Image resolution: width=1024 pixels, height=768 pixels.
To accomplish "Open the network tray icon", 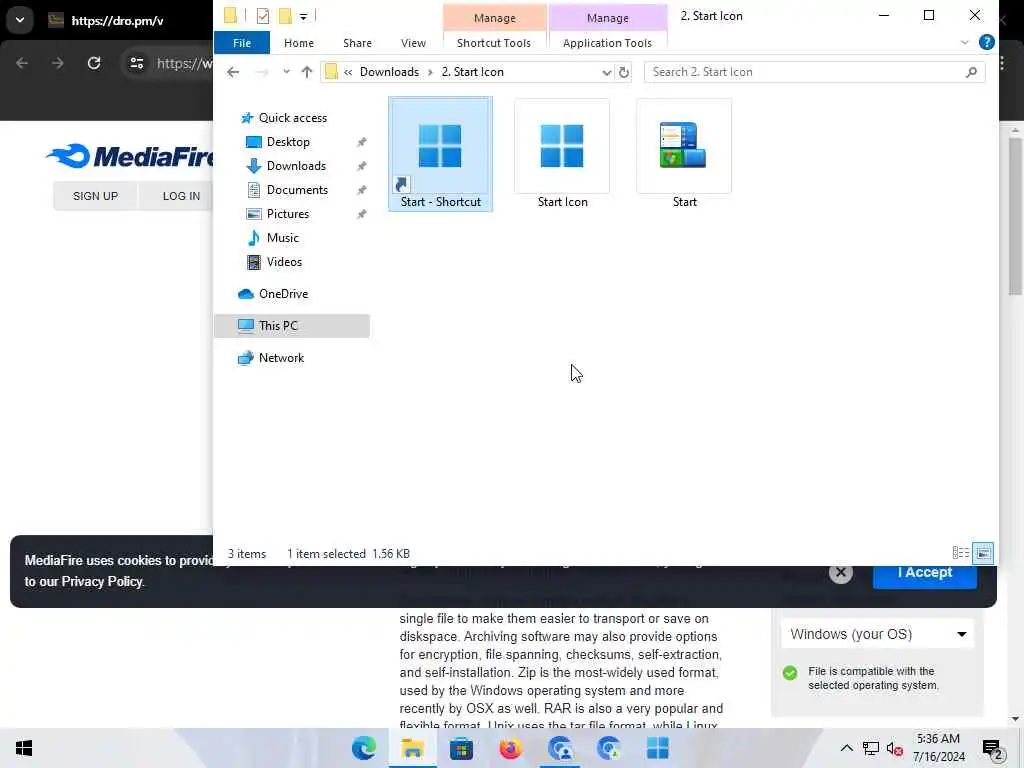I will (x=871, y=748).
